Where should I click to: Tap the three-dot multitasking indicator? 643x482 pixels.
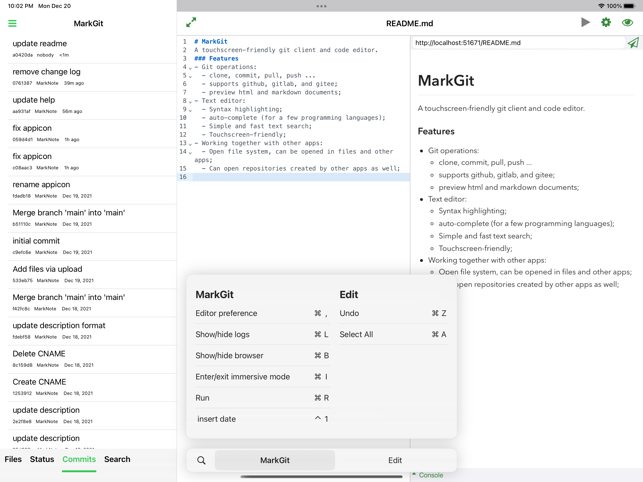tap(322, 6)
